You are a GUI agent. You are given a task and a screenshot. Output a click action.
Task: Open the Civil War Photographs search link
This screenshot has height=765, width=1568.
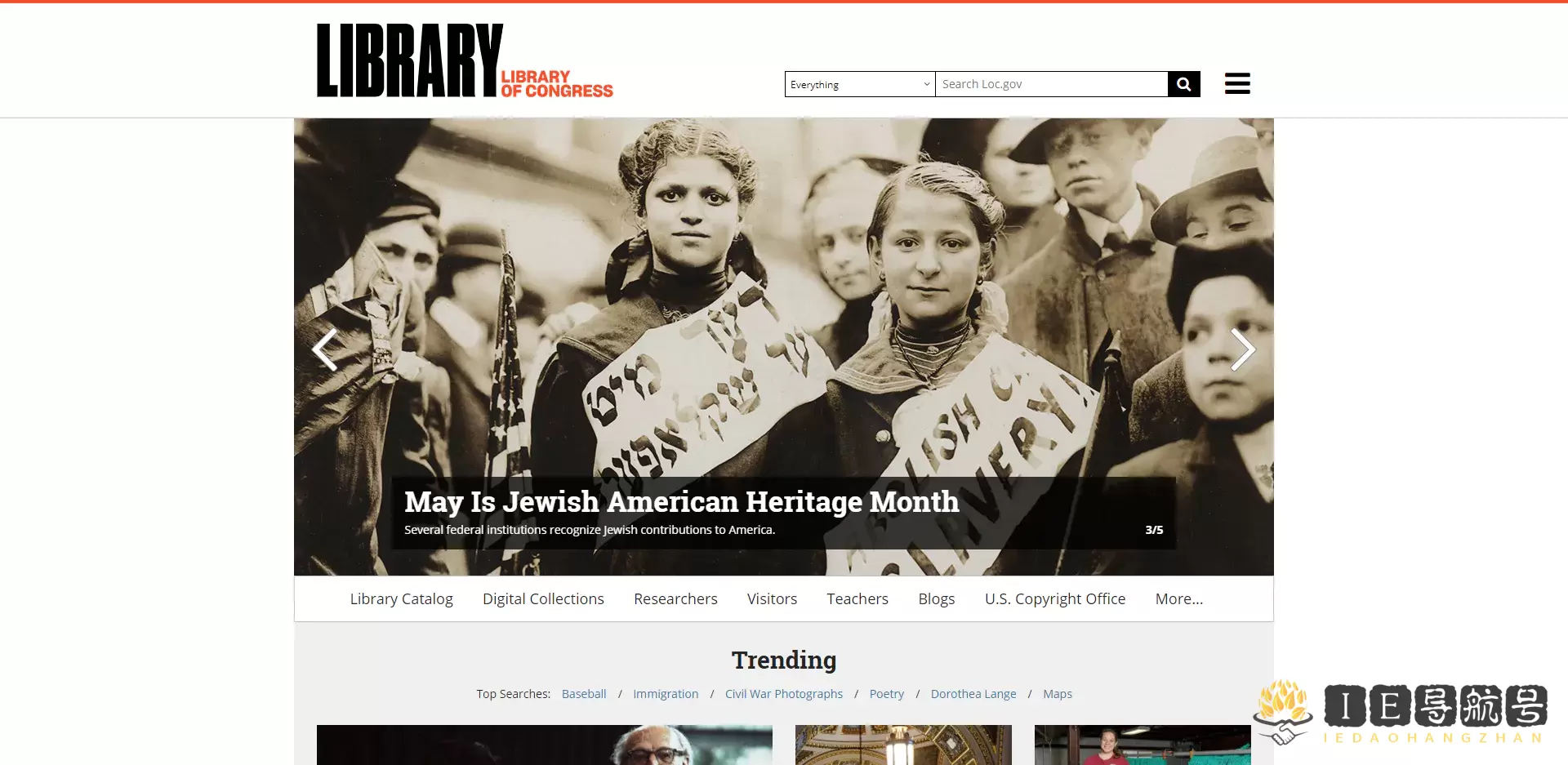[784, 694]
